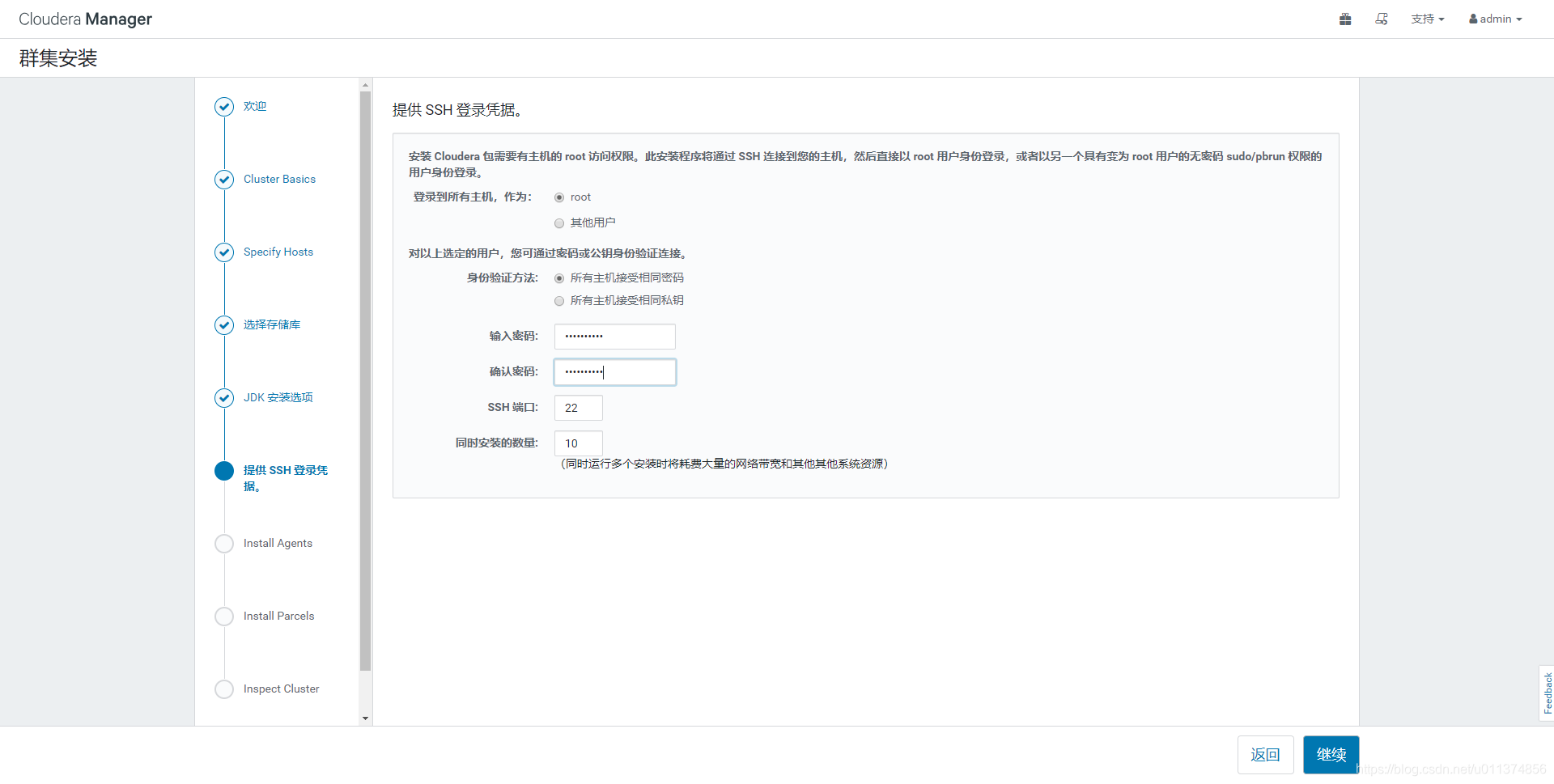Choose 所有主机接受相同私钥 authentication
This screenshot has height=784, width=1554.
tap(559, 301)
